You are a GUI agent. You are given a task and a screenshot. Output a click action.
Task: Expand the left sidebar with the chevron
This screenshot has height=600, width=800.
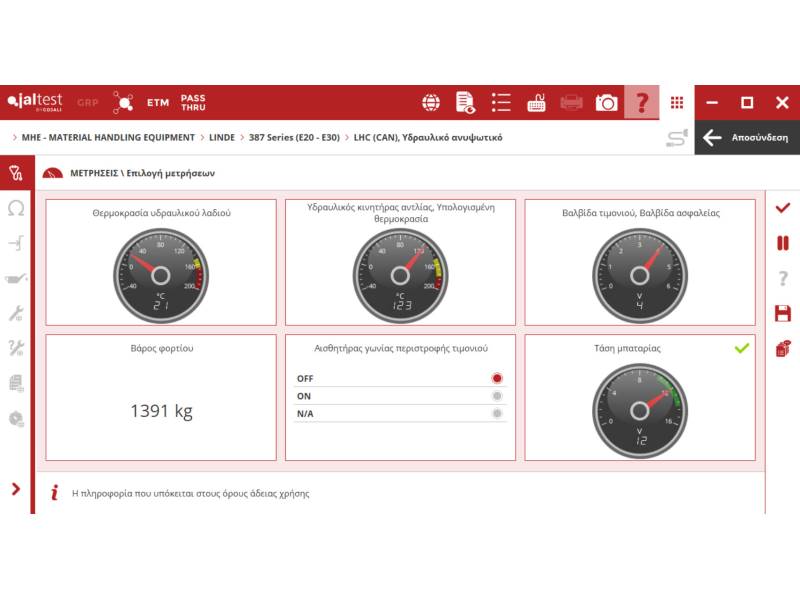click(x=16, y=489)
